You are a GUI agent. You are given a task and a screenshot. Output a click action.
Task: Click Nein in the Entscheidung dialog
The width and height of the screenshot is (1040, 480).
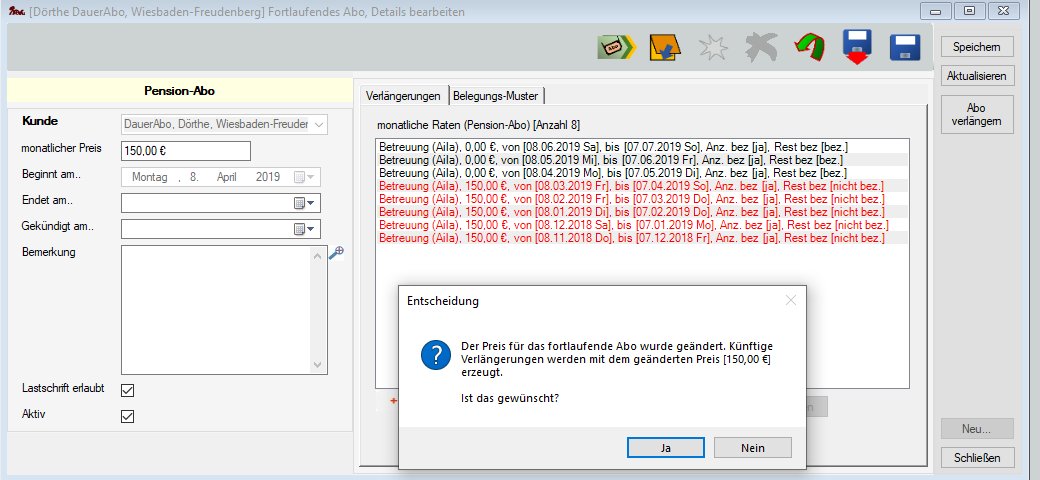(x=753, y=448)
